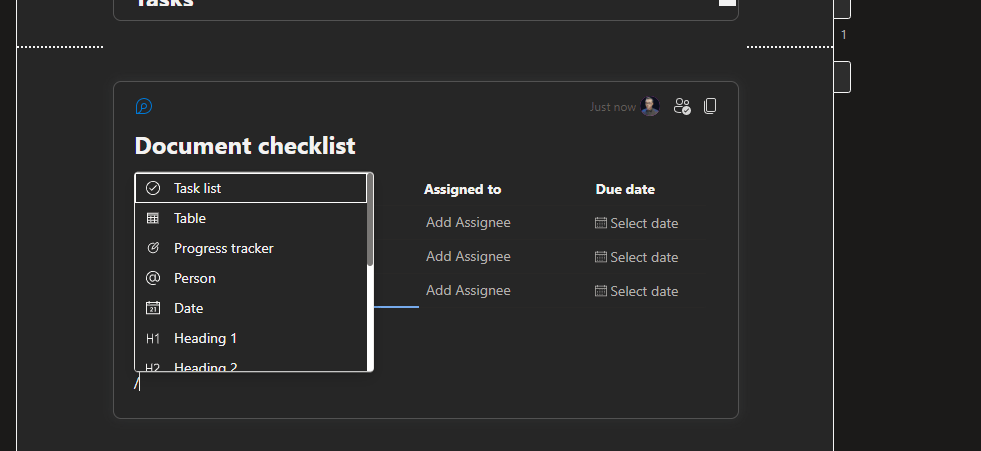Click the Assigned to column header
The image size is (981, 451).
pos(462,189)
